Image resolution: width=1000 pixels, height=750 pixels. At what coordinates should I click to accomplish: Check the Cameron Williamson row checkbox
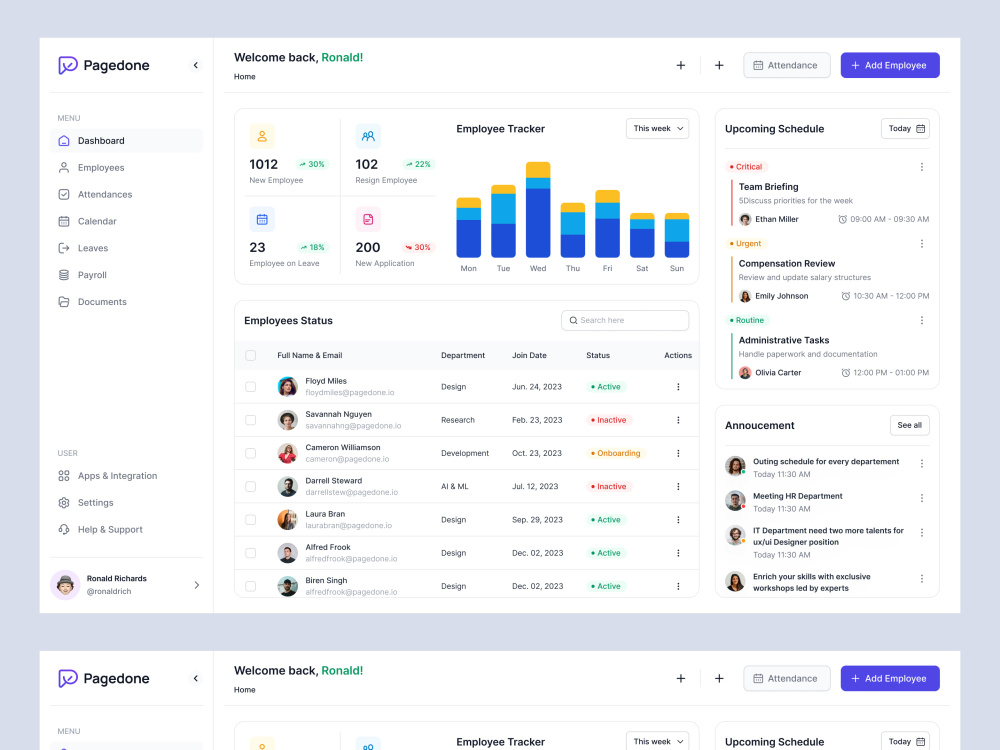251,453
